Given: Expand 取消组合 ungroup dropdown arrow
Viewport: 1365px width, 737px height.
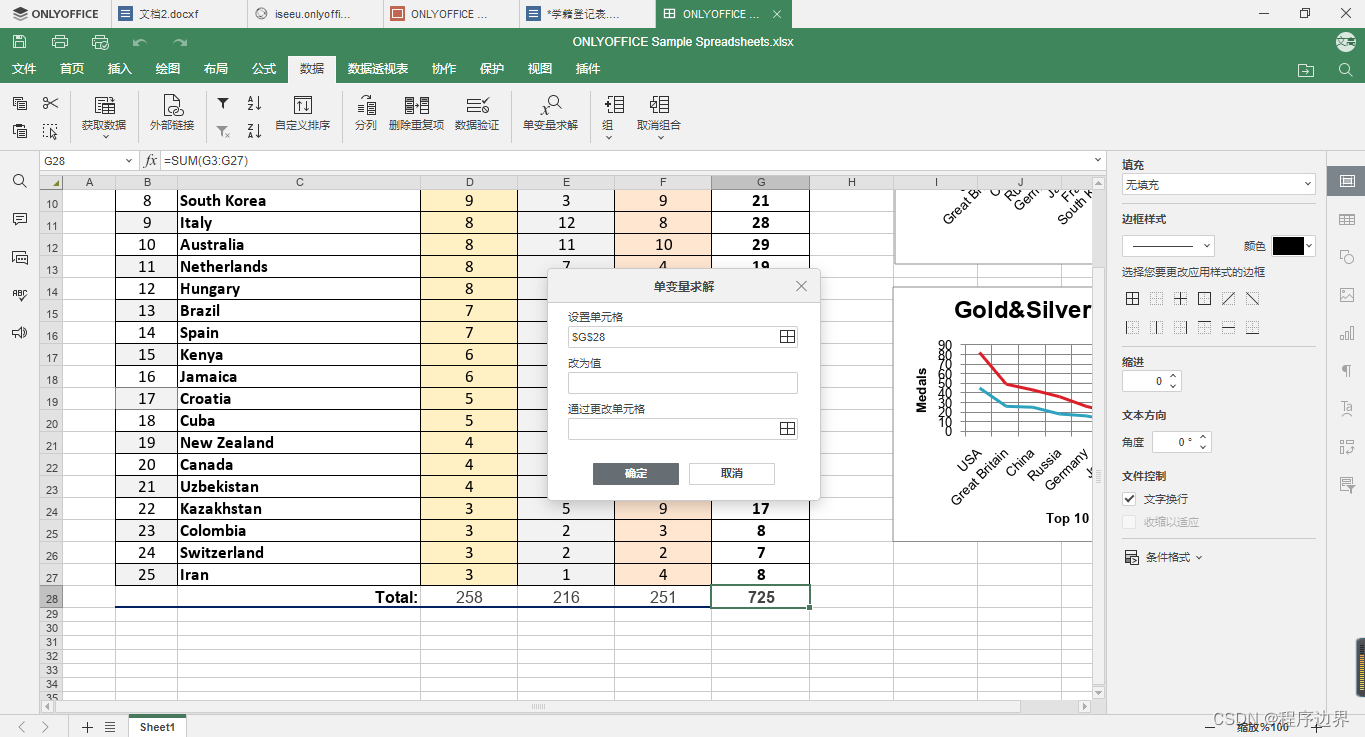Looking at the screenshot, I should click(660, 137).
